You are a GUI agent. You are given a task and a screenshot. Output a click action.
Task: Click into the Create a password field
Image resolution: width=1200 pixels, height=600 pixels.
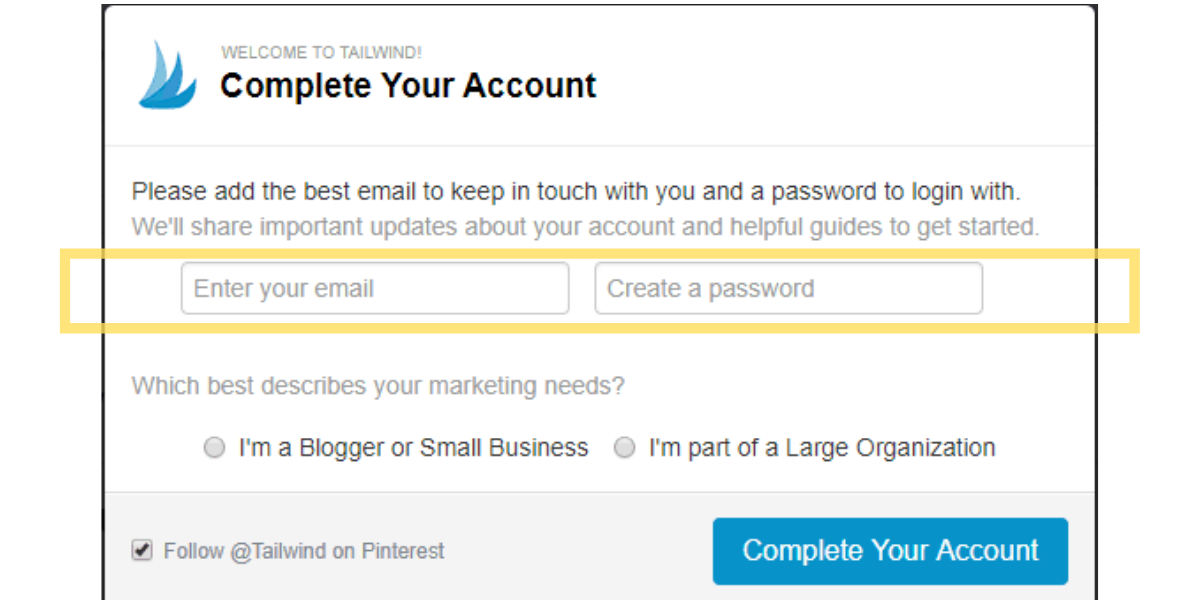[788, 289]
